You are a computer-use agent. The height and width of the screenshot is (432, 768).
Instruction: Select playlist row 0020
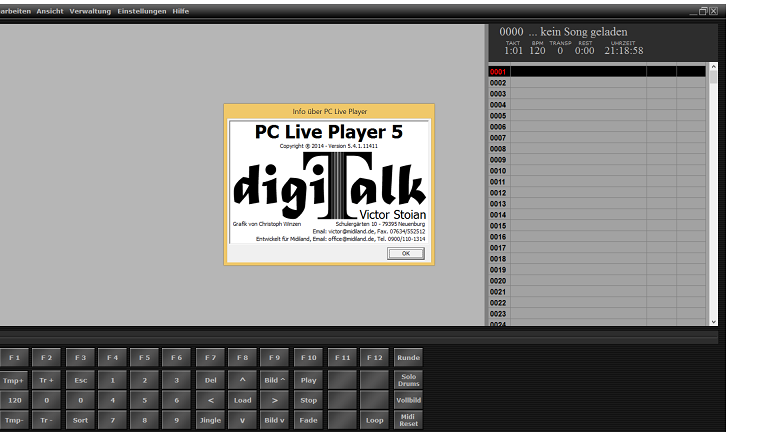point(597,281)
